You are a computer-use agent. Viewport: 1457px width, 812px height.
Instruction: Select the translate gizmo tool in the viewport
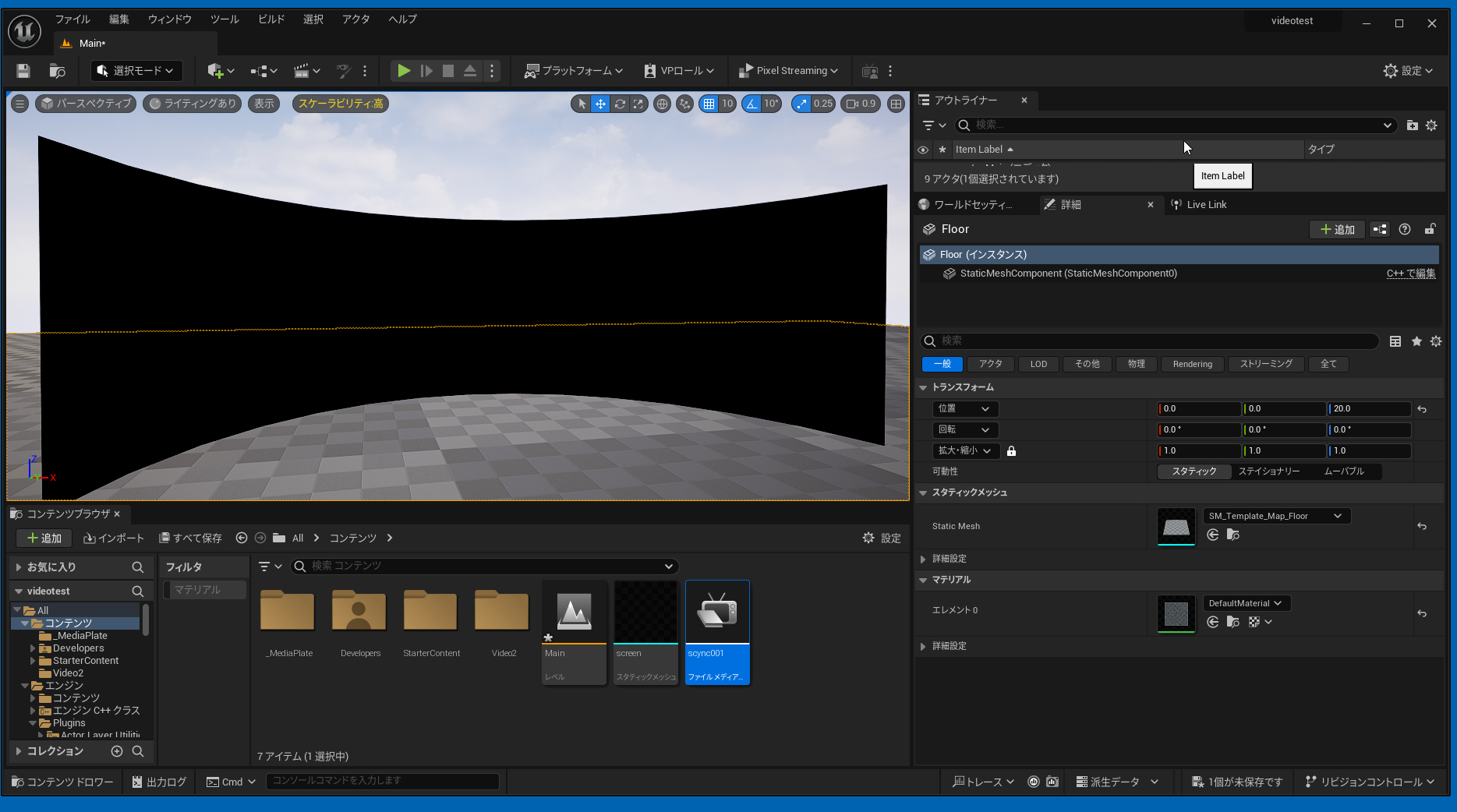pyautogui.click(x=600, y=104)
